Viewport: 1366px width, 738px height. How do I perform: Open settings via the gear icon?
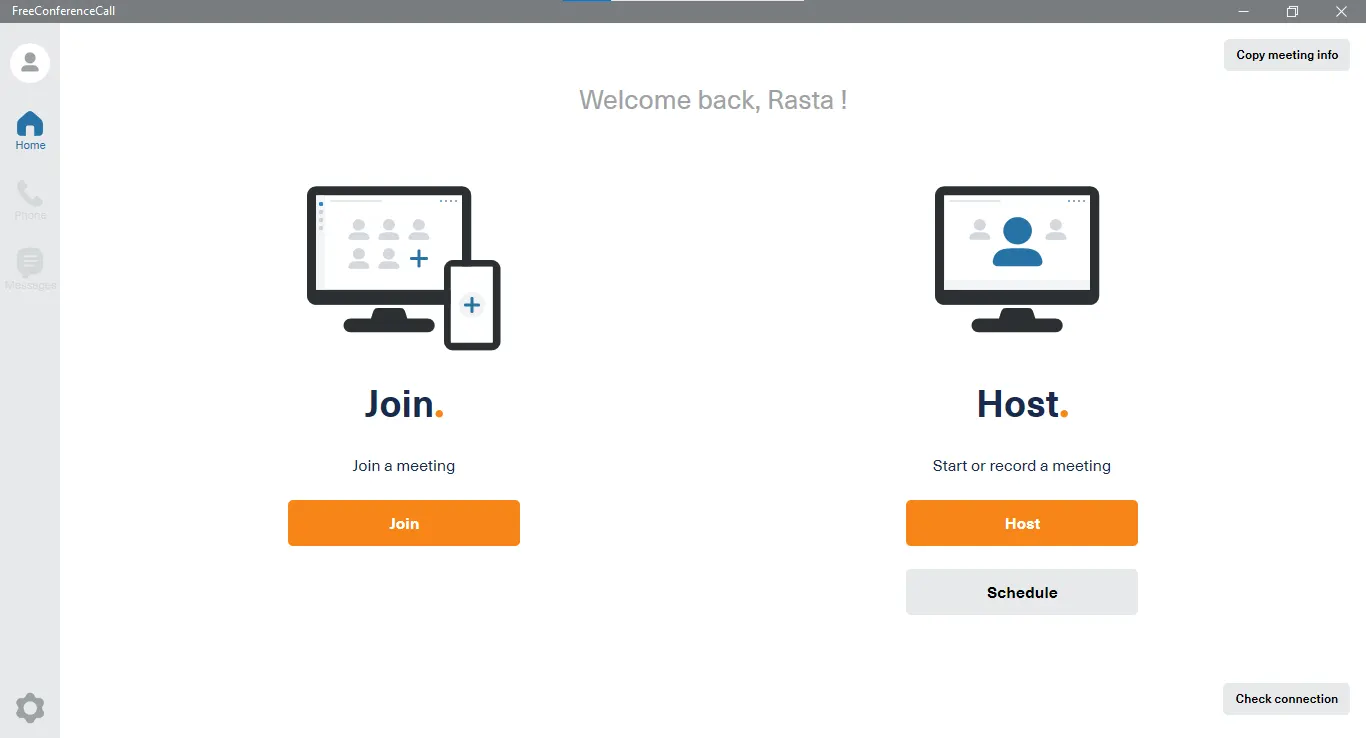[30, 708]
